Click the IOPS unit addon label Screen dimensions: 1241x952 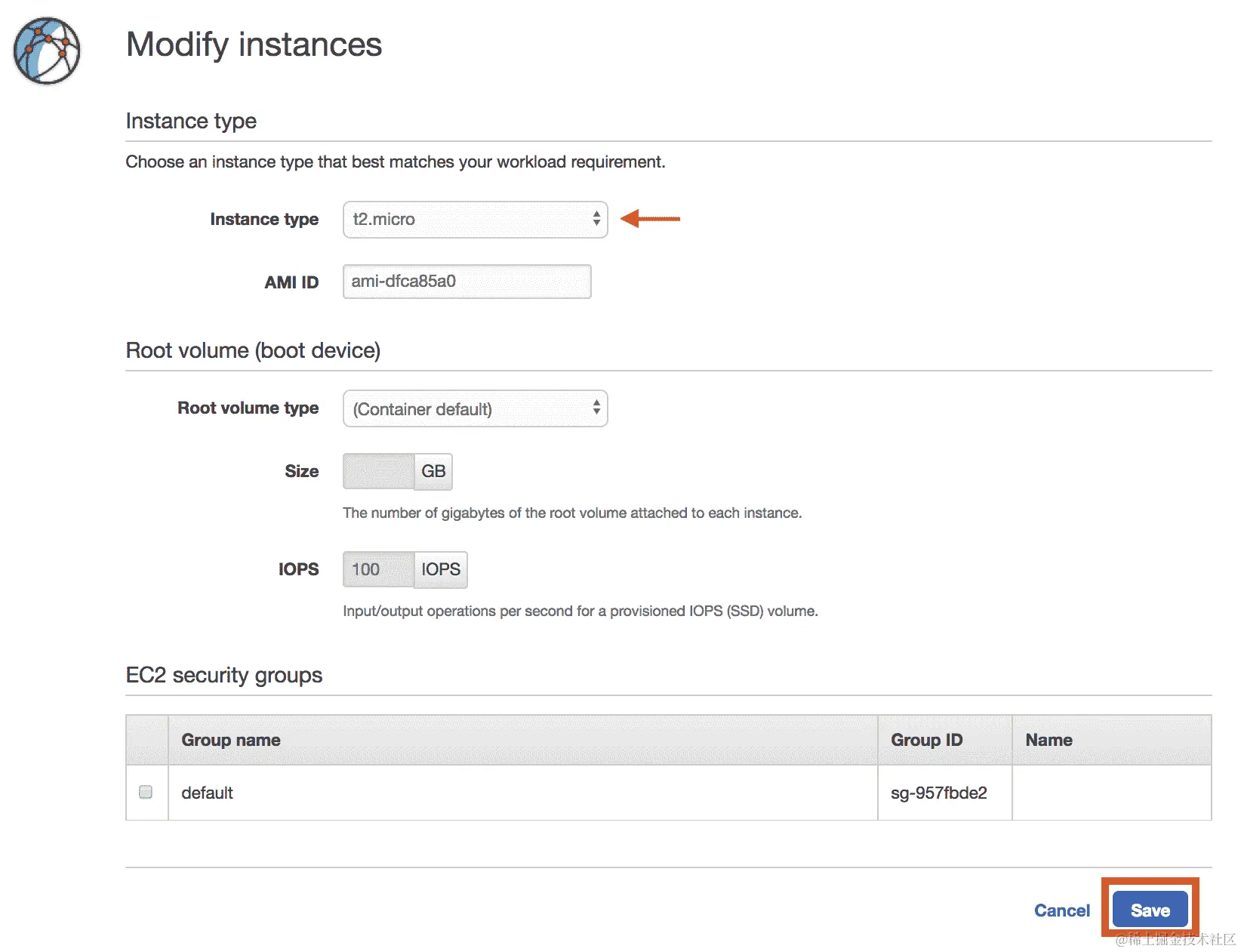point(441,569)
